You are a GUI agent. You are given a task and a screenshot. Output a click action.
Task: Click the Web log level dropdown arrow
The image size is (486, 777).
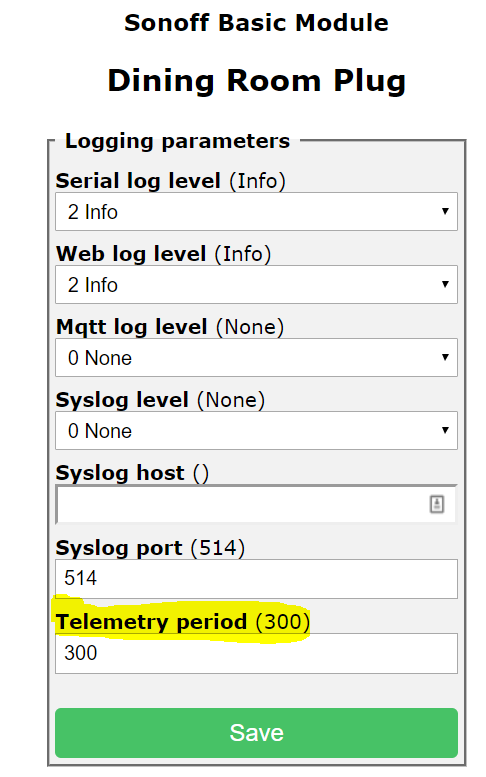coord(445,284)
